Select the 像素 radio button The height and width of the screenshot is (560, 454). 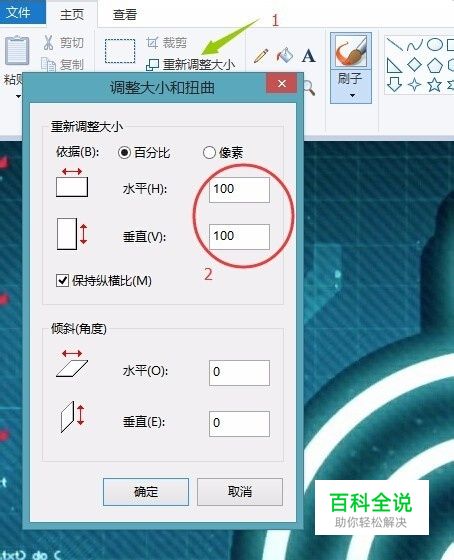point(209,152)
